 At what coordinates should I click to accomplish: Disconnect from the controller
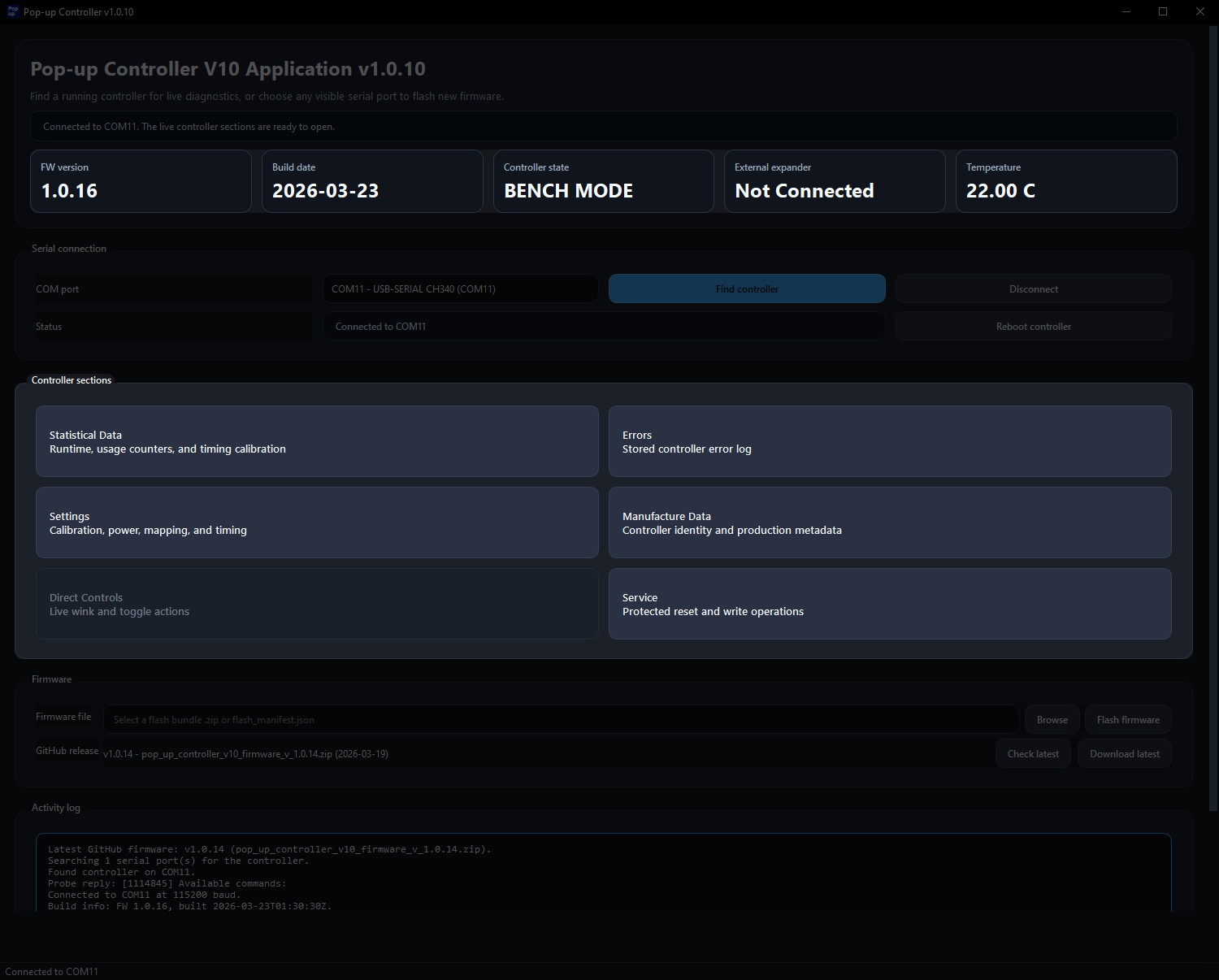point(1033,288)
